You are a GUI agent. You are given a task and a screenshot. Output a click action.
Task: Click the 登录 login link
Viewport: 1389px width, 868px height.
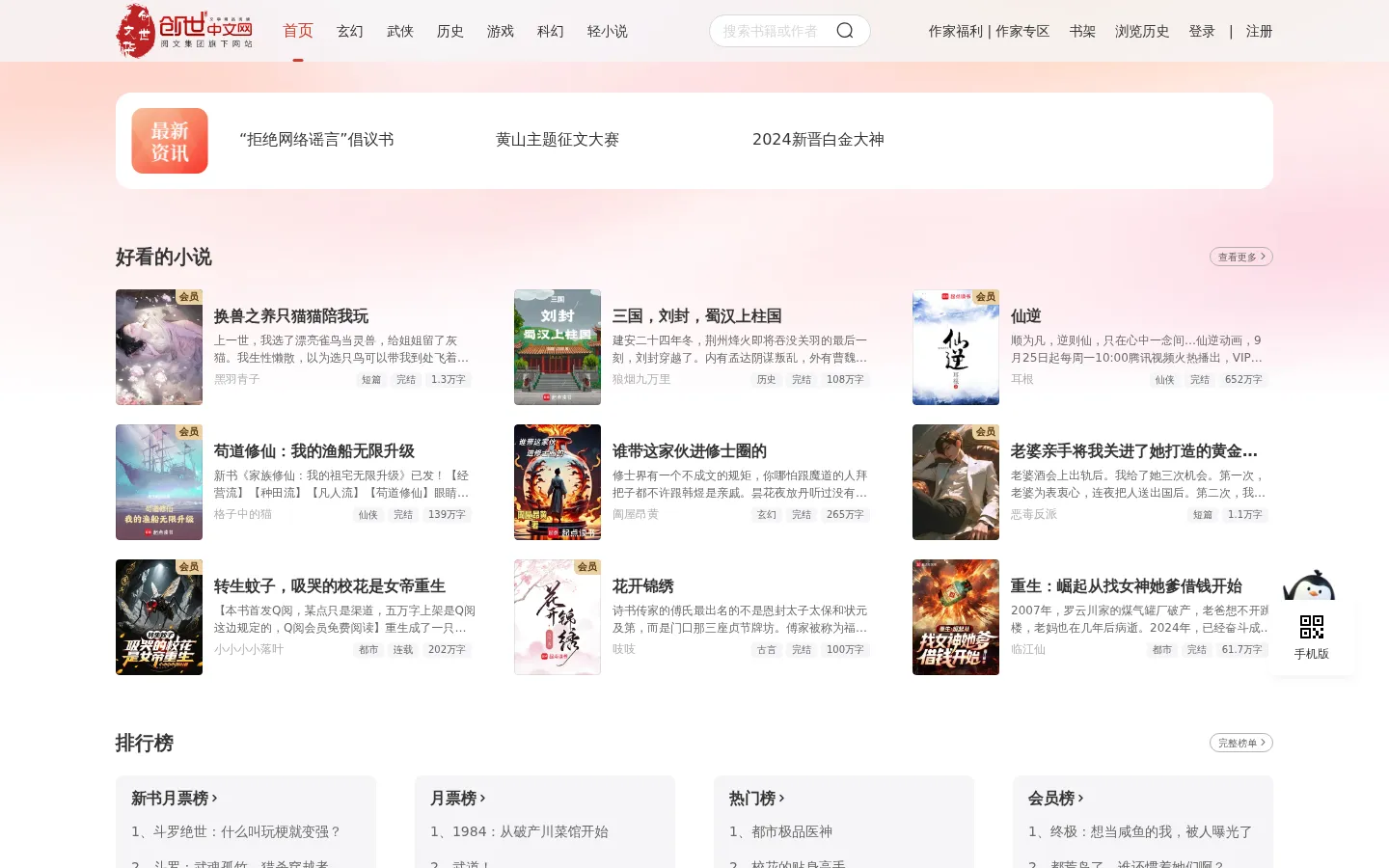click(1202, 31)
